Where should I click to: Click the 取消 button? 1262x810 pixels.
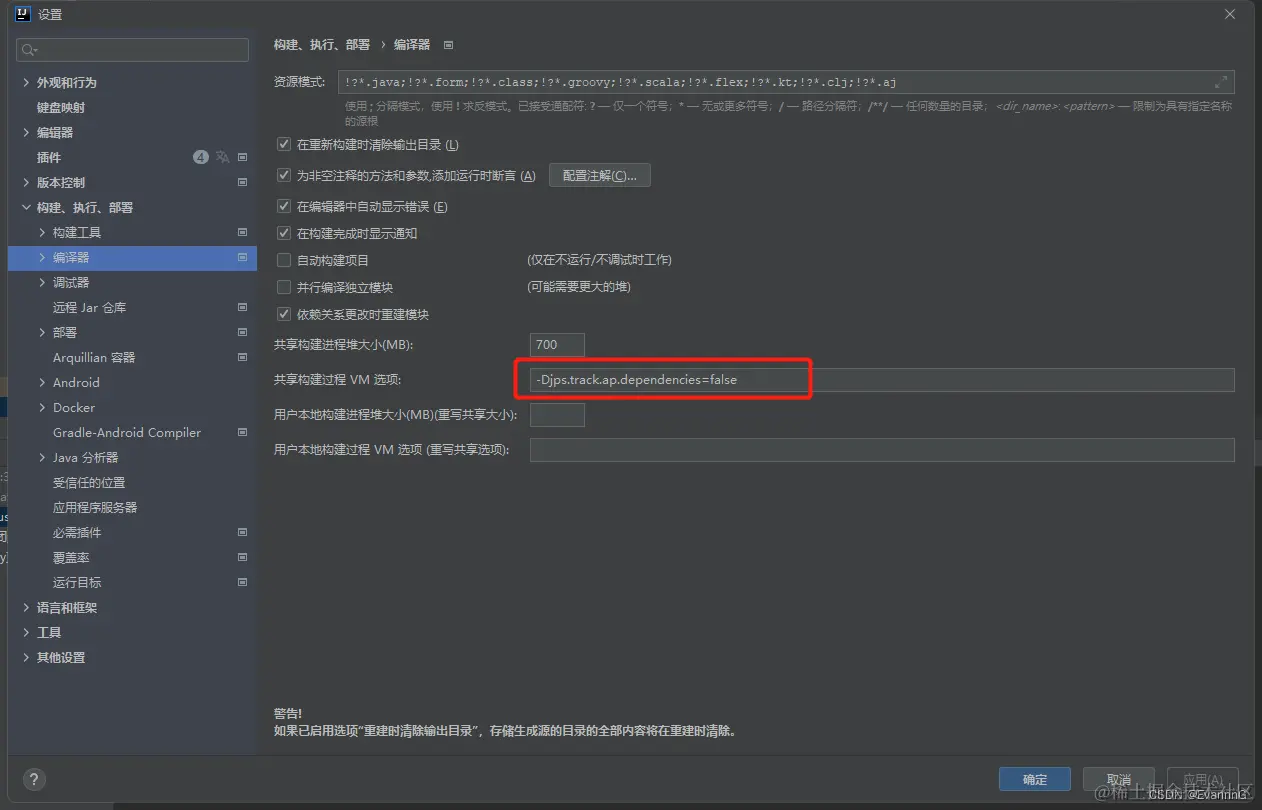click(x=1118, y=780)
